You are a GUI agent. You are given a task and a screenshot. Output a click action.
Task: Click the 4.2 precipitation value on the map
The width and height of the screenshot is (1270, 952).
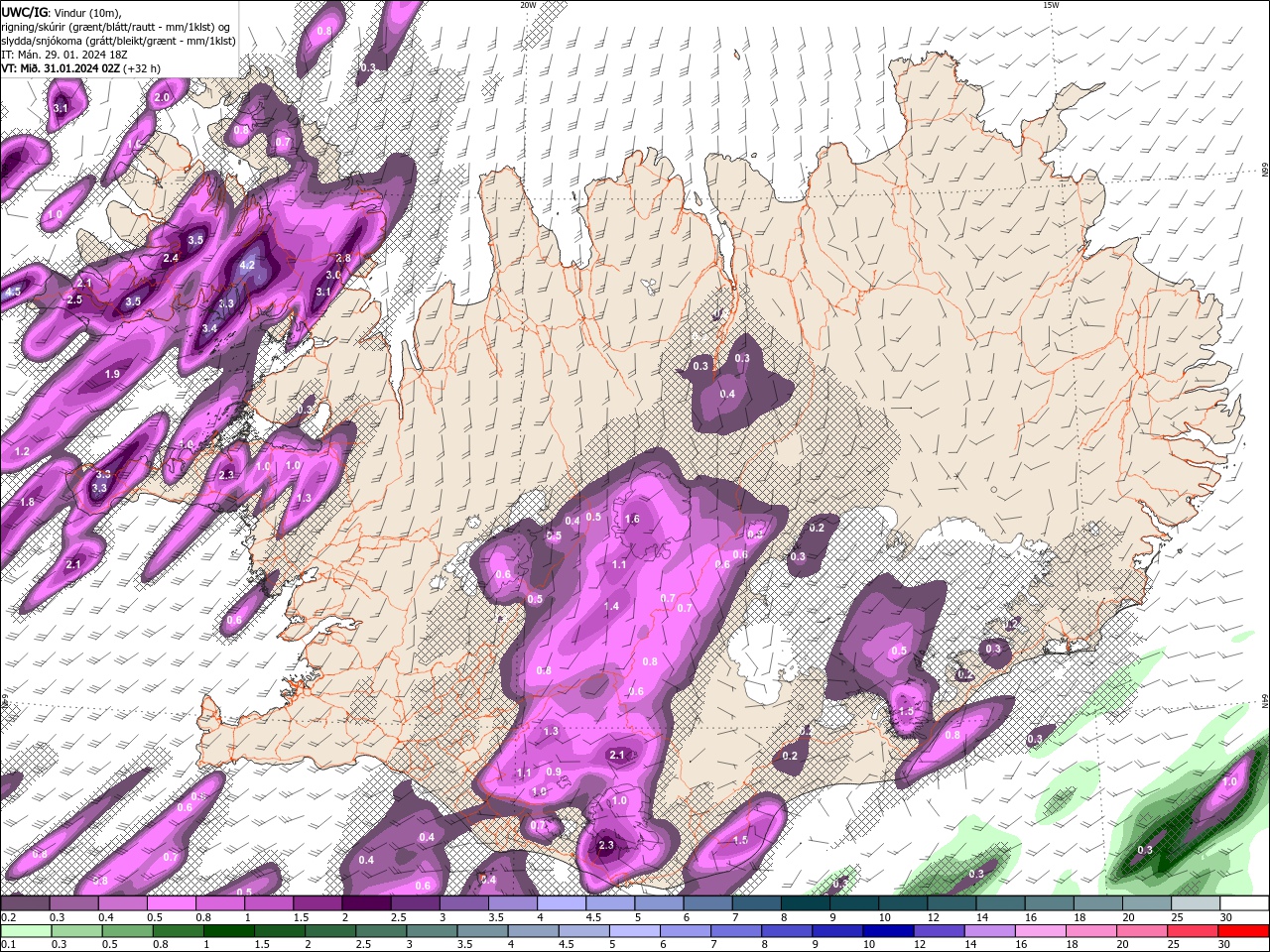(x=248, y=265)
